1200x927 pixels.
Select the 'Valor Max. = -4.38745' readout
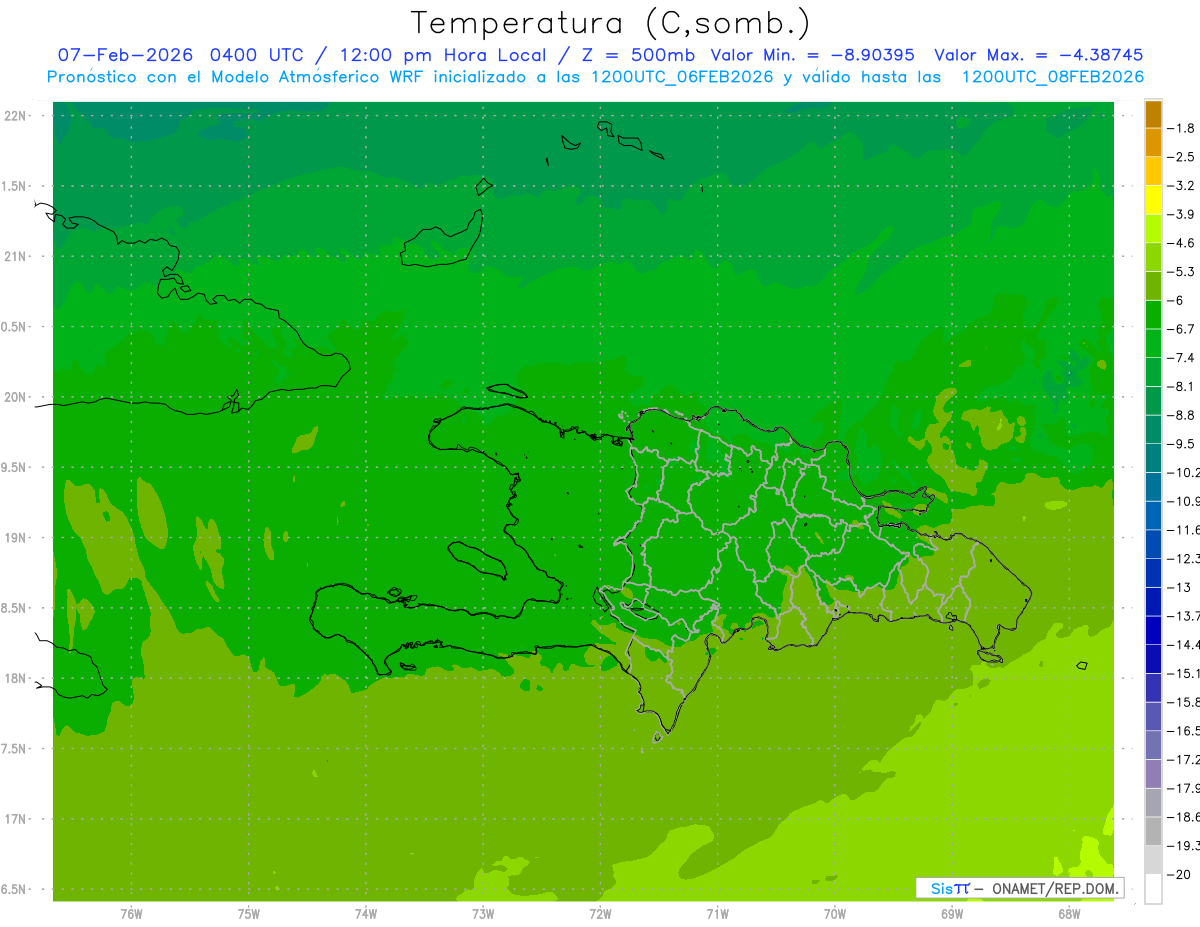click(x=1038, y=55)
